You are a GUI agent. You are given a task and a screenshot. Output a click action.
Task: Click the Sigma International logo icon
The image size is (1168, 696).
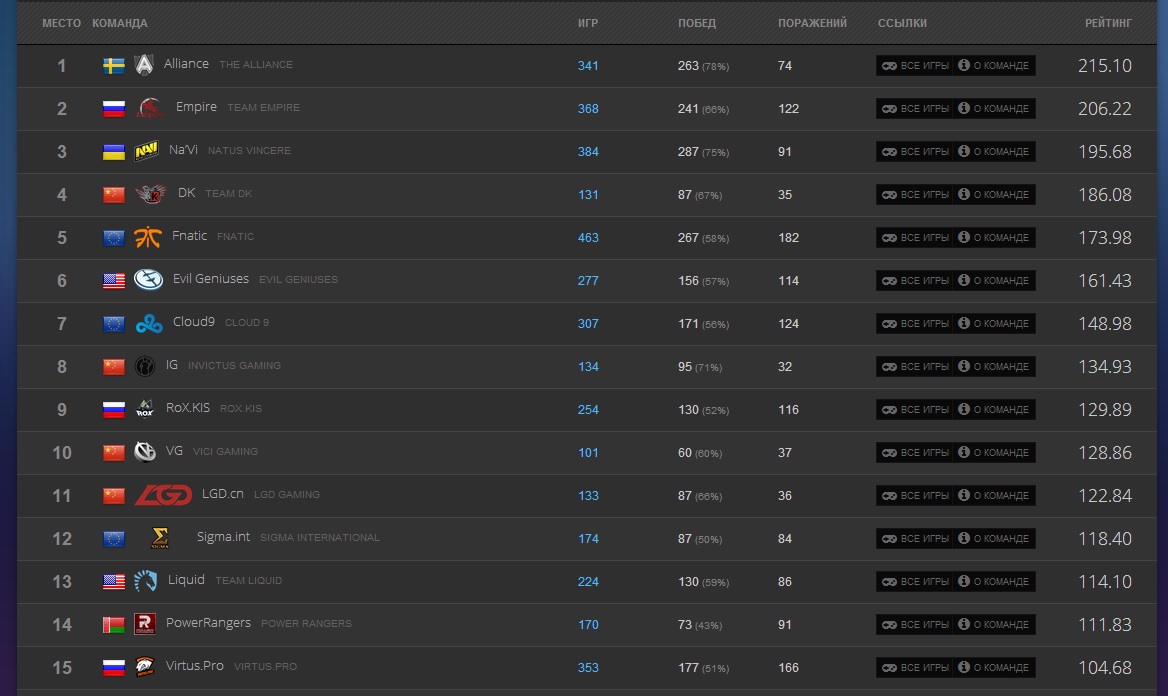pyautogui.click(x=159, y=538)
